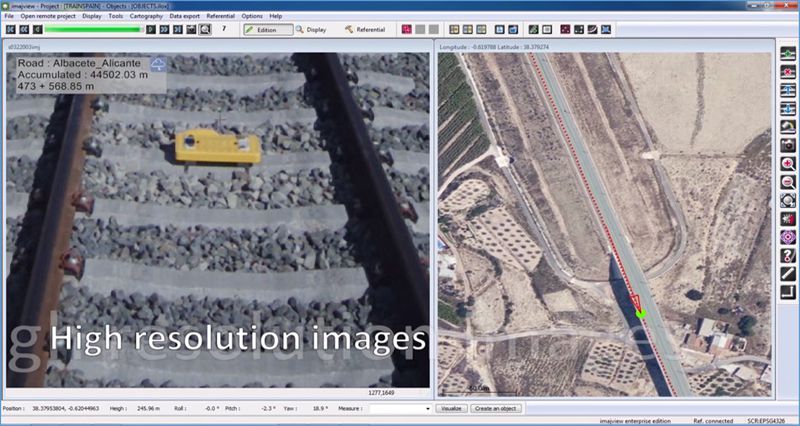Click the blue folder view icon
This screenshot has height=426, width=800.
tap(513, 30)
